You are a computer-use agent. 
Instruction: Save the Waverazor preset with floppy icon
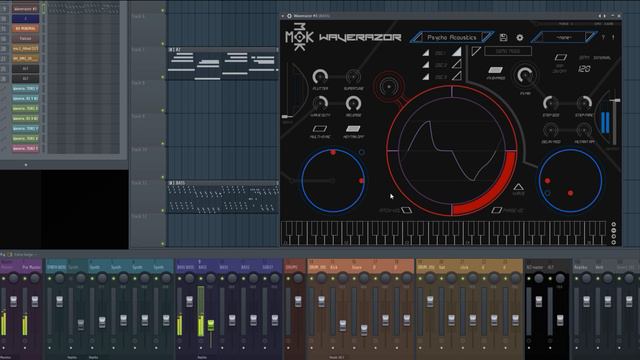click(503, 38)
